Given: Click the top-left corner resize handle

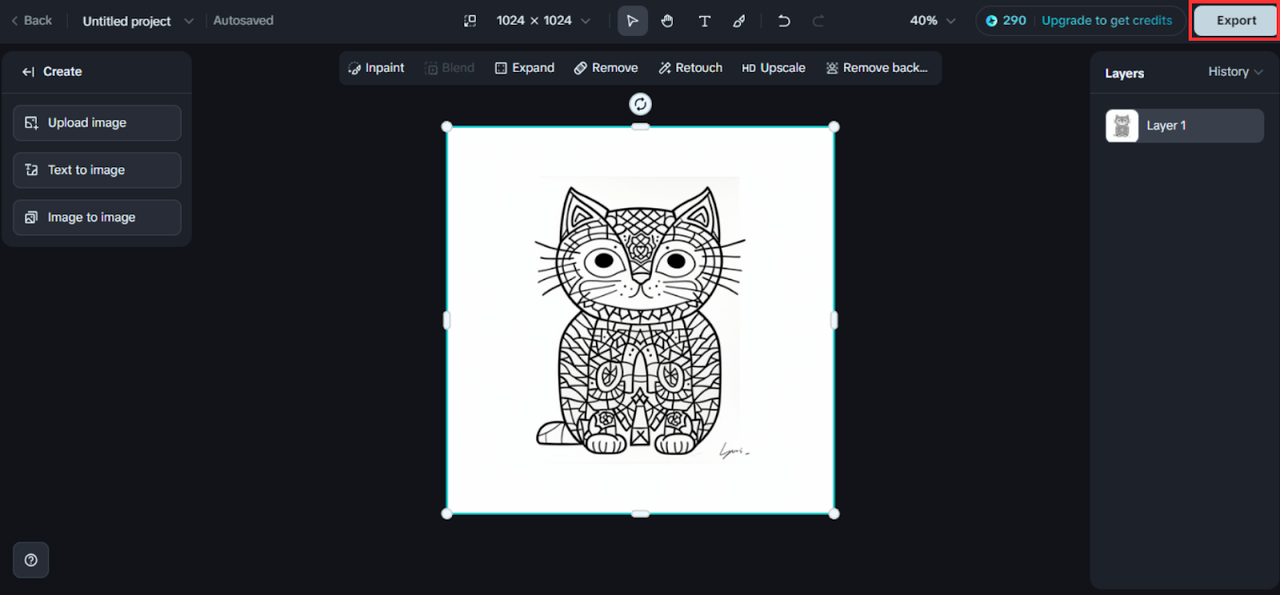Looking at the screenshot, I should [447, 127].
